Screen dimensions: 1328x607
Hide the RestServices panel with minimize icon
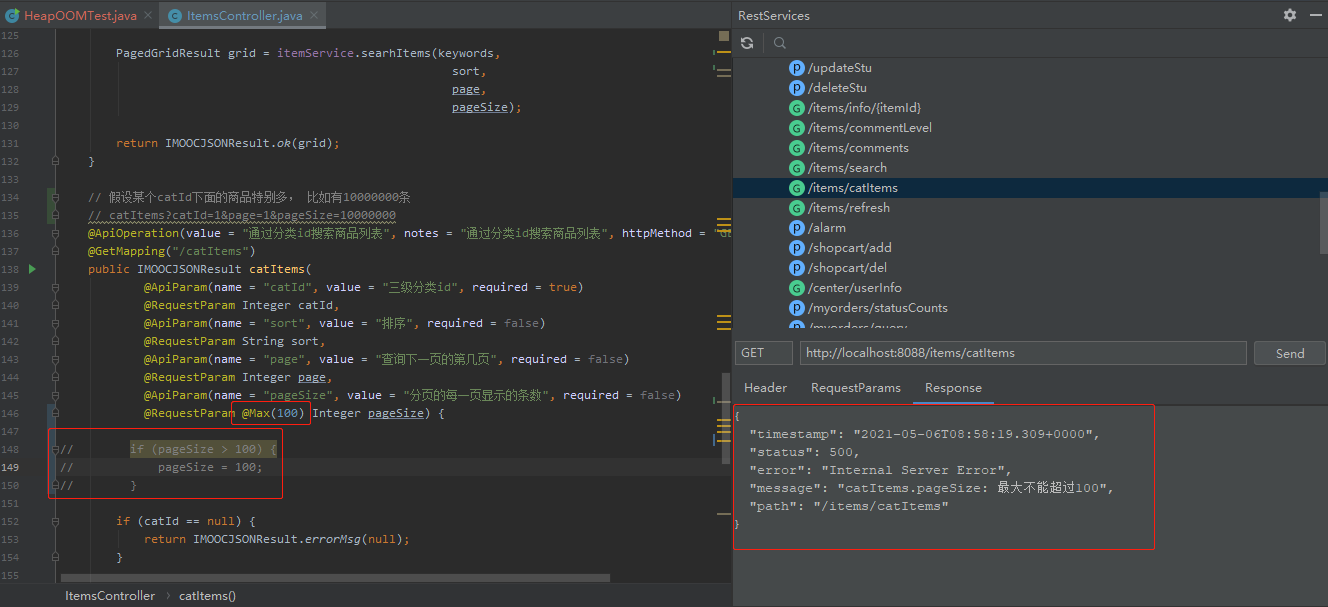coord(1314,15)
